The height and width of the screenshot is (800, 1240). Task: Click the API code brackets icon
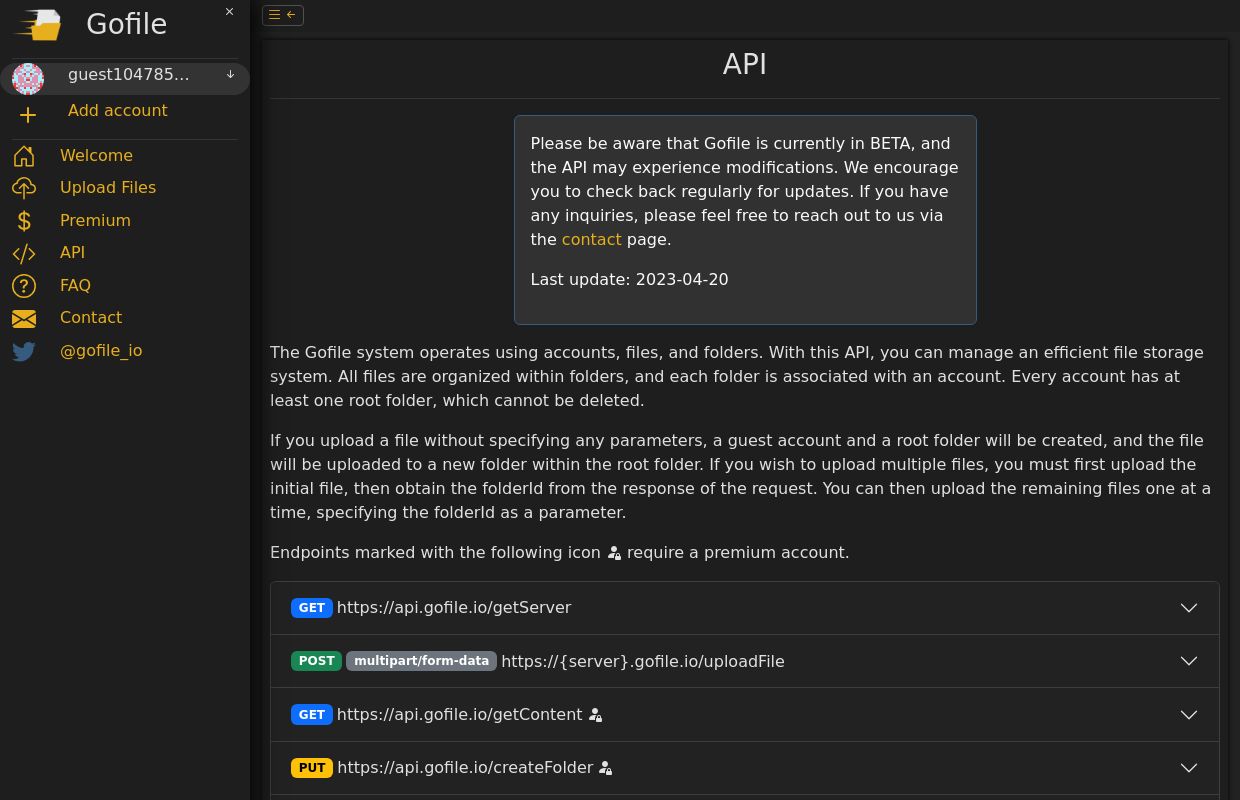click(24, 253)
